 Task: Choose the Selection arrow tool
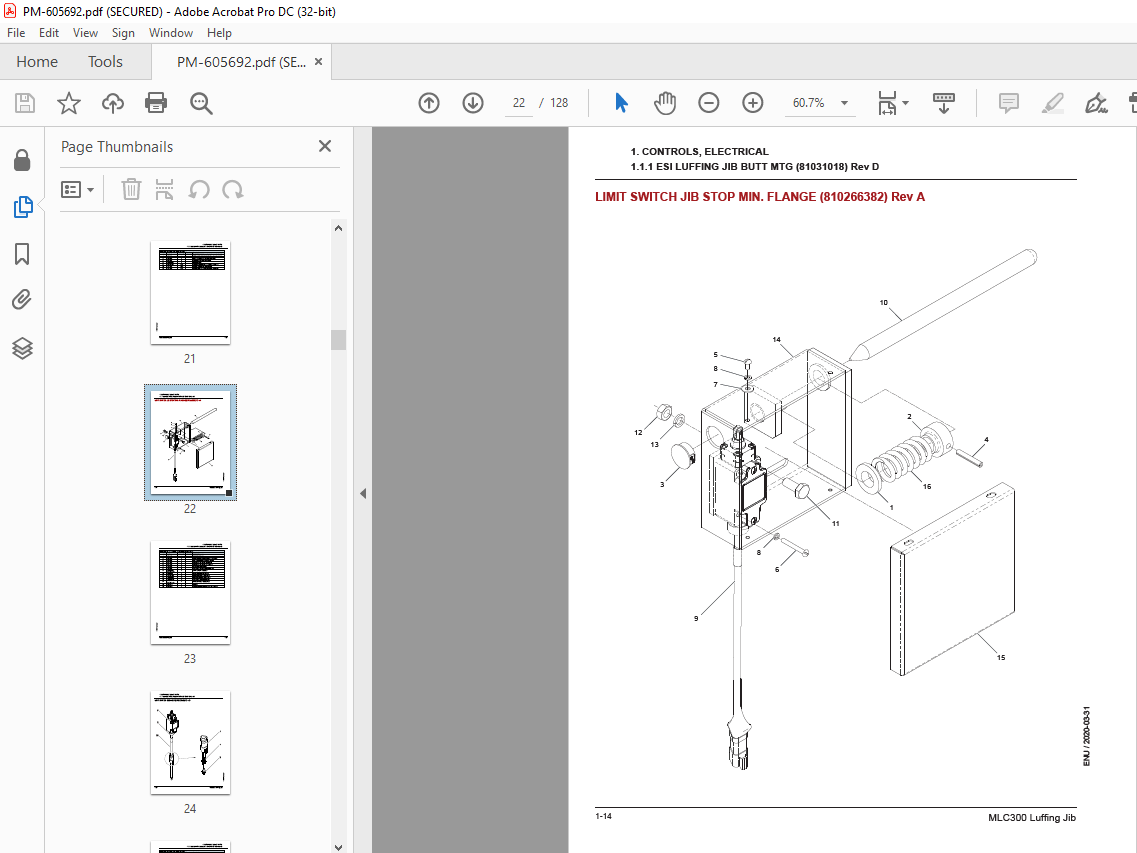[621, 103]
